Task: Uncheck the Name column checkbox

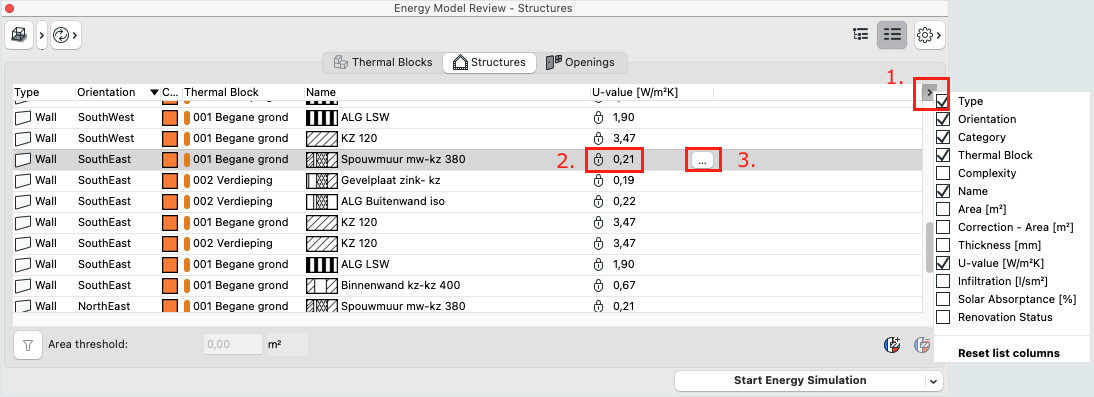Action: coord(943,191)
